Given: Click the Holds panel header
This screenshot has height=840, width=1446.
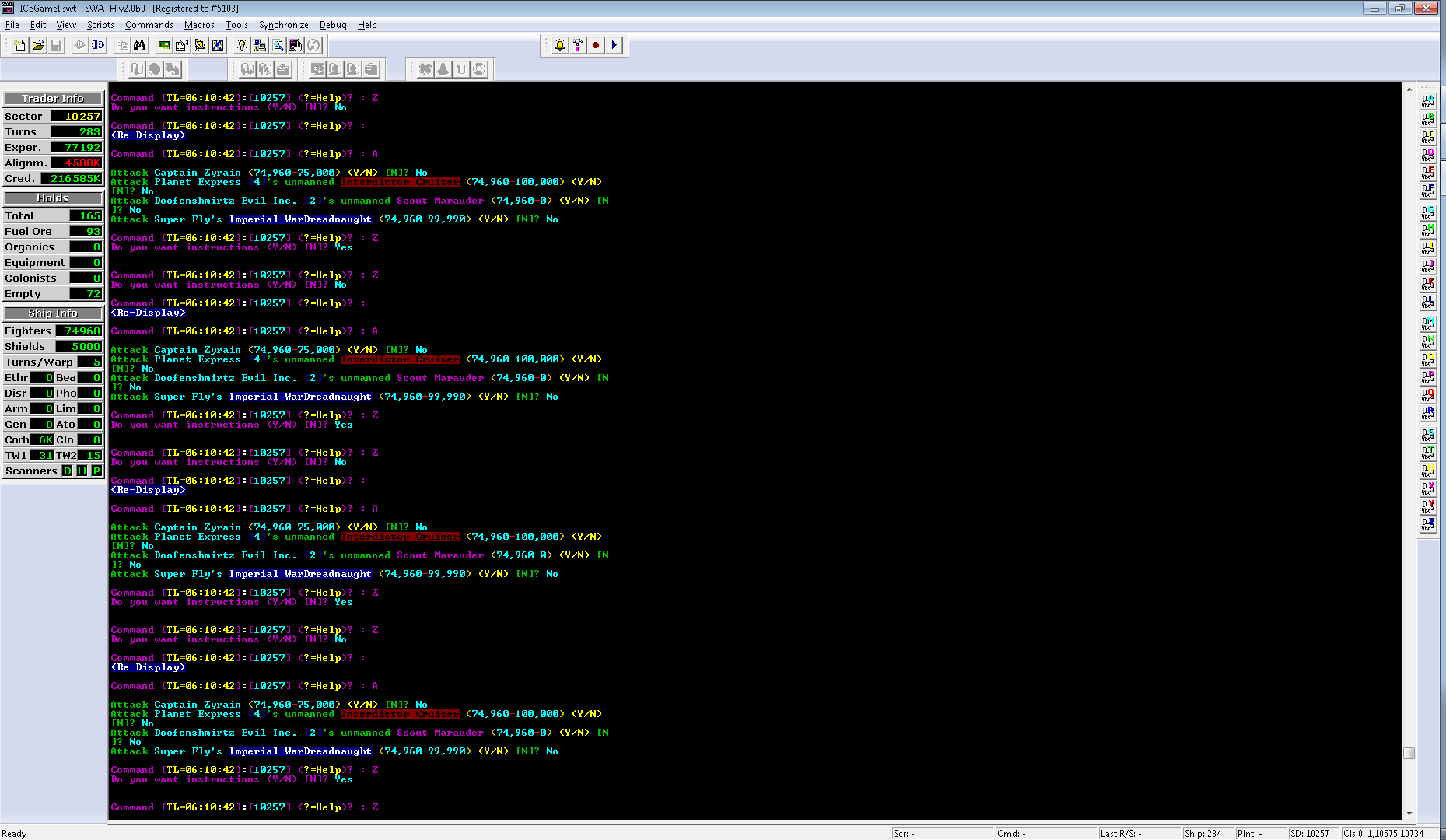Looking at the screenshot, I should coord(52,198).
